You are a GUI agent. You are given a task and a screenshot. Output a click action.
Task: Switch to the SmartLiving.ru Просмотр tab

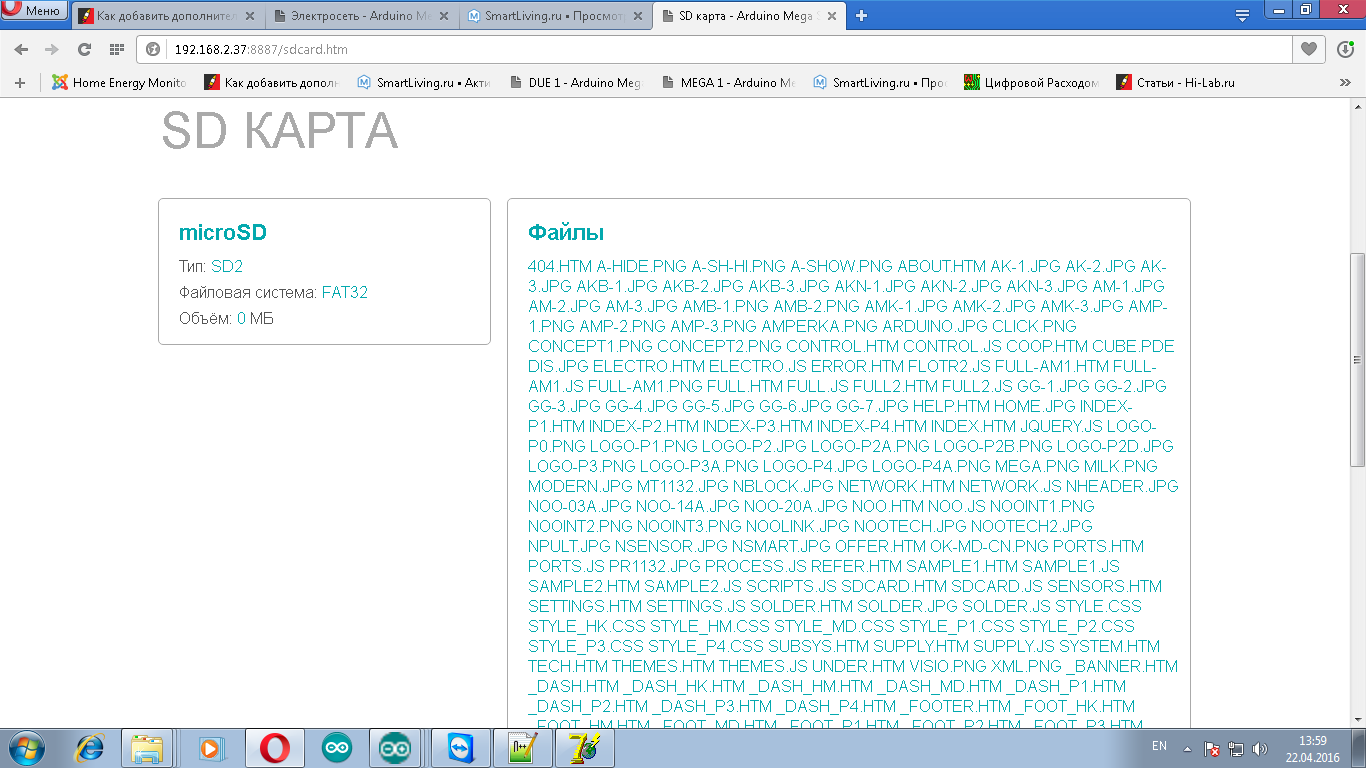[x=555, y=16]
